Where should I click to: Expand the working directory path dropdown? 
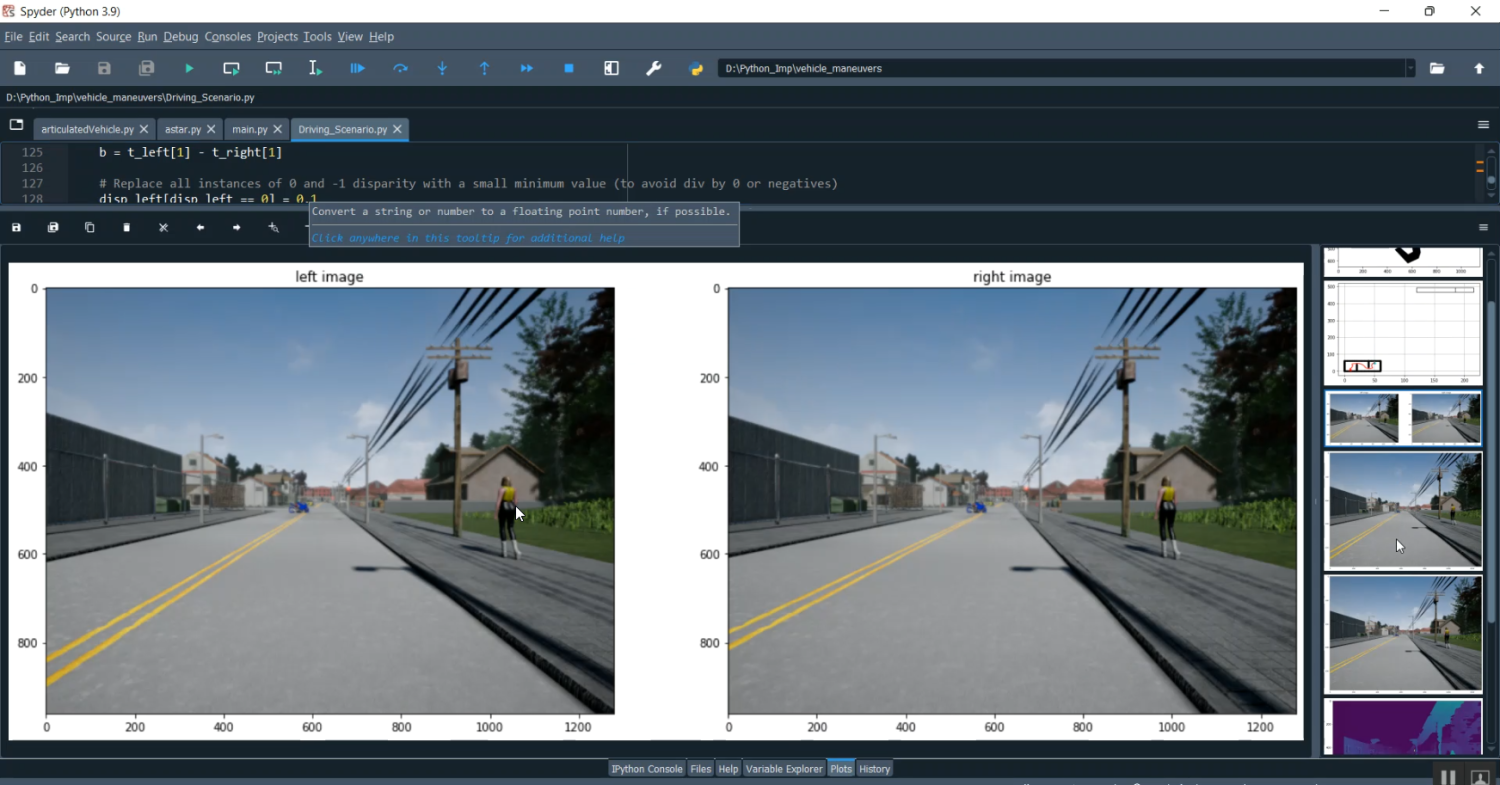1410,68
